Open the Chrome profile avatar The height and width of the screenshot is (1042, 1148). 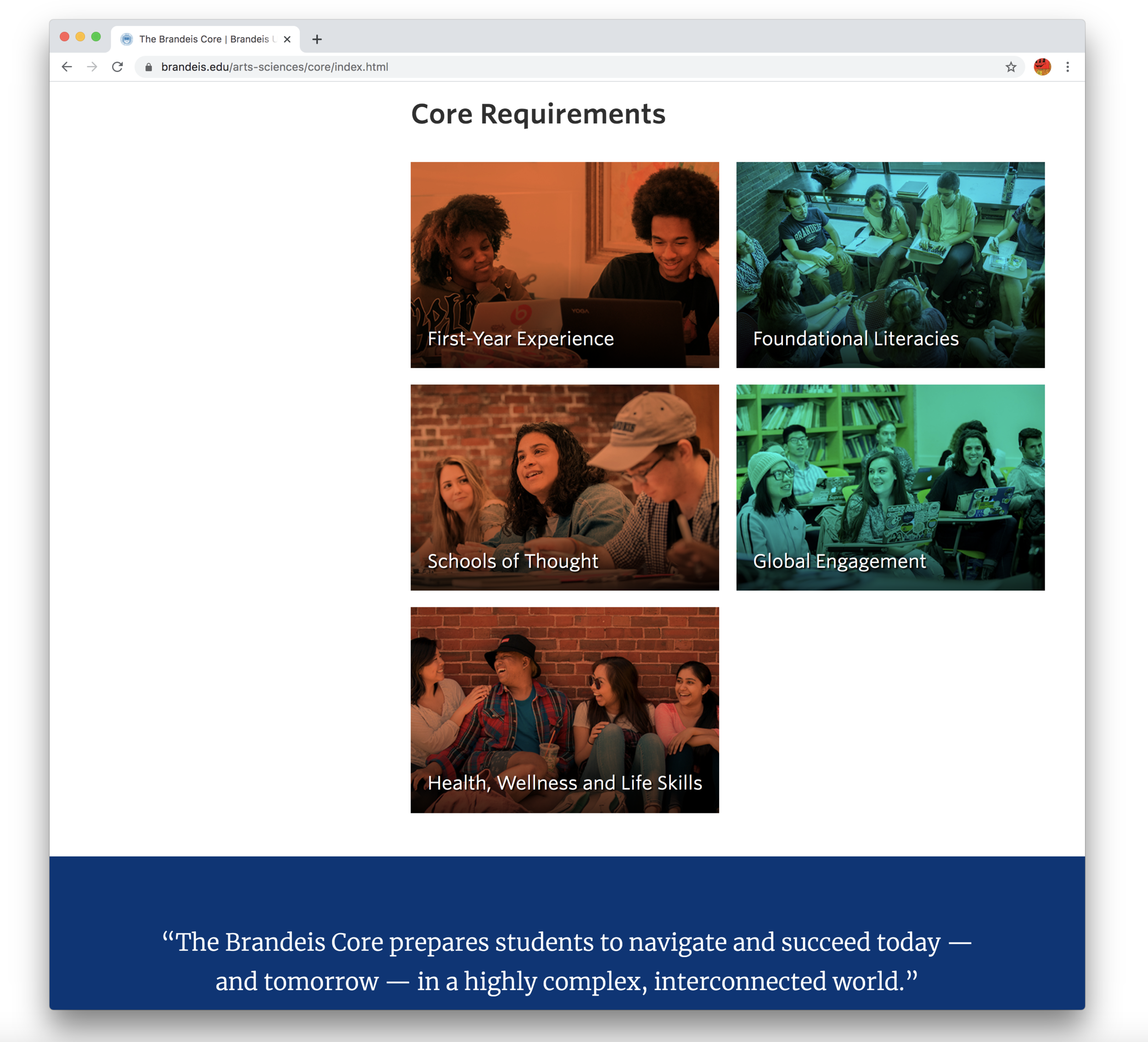(1042, 67)
